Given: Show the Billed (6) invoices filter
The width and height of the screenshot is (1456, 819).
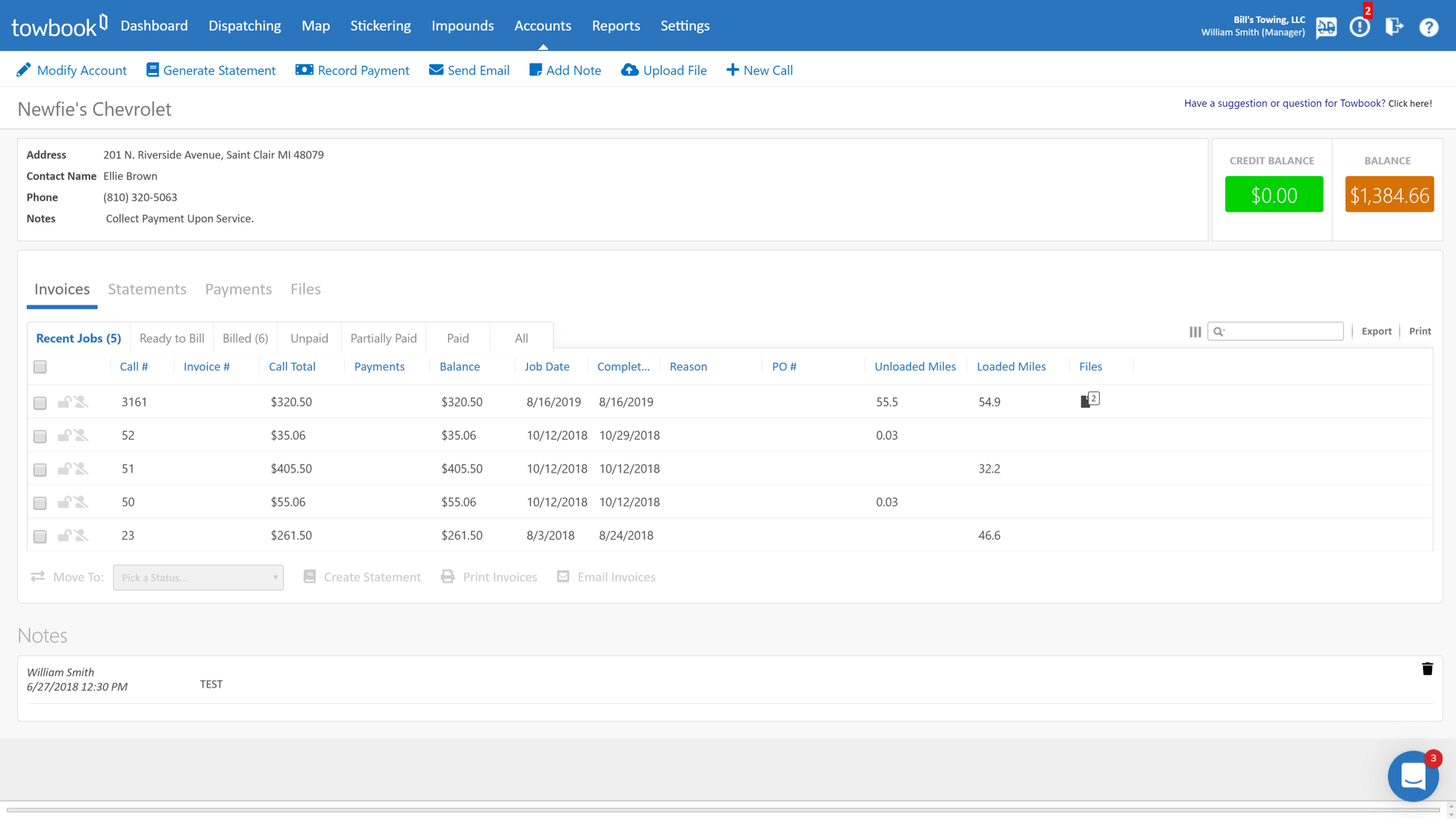Looking at the screenshot, I should [x=245, y=338].
